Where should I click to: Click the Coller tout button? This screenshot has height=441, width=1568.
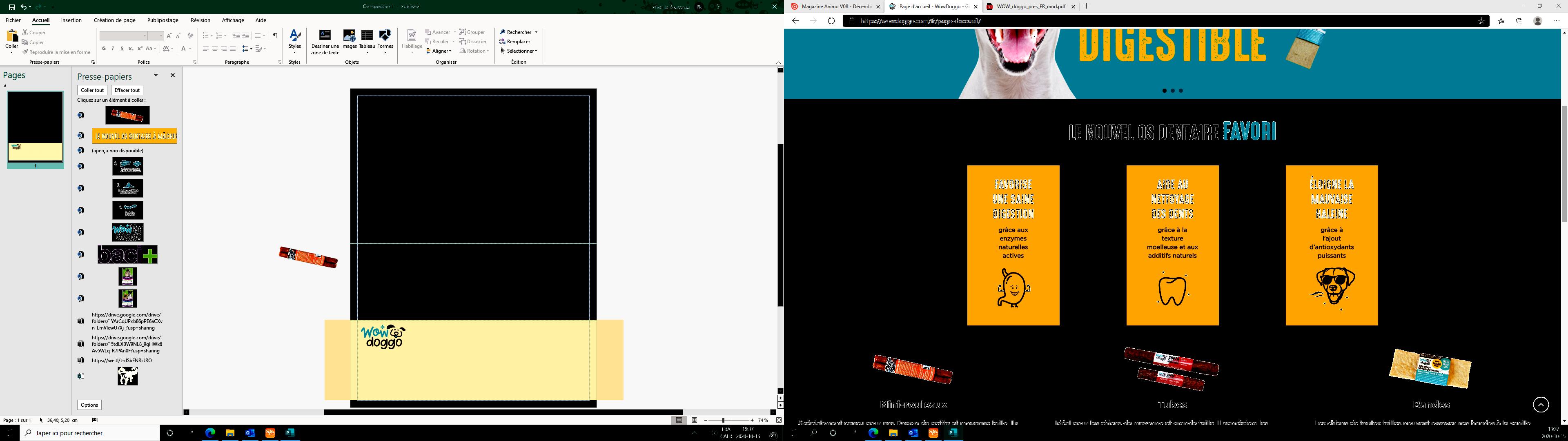tap(93, 90)
